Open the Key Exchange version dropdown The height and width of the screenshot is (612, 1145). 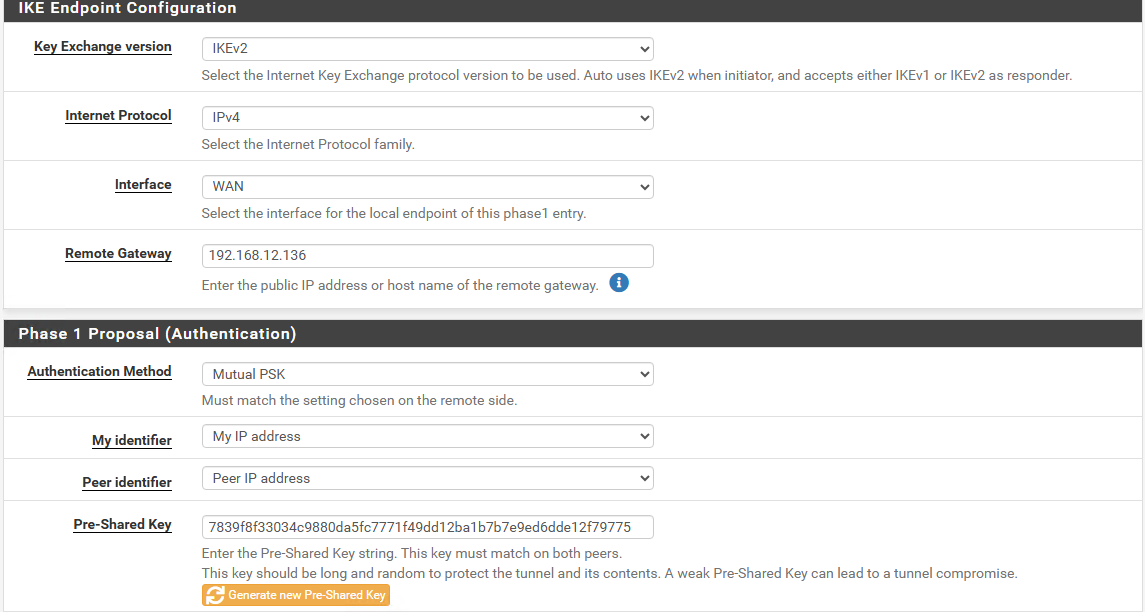[427, 49]
